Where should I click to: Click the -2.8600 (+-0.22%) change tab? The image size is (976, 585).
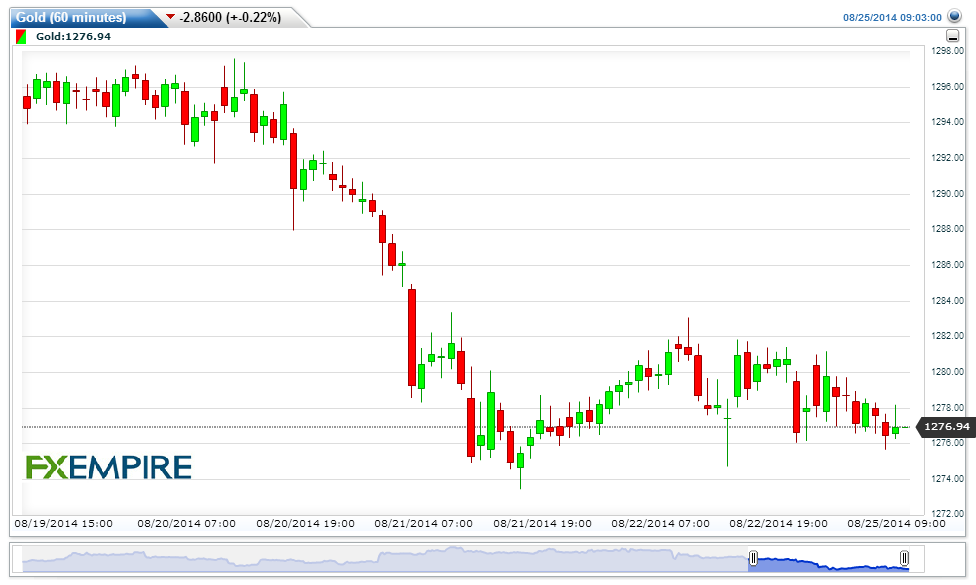coord(228,18)
